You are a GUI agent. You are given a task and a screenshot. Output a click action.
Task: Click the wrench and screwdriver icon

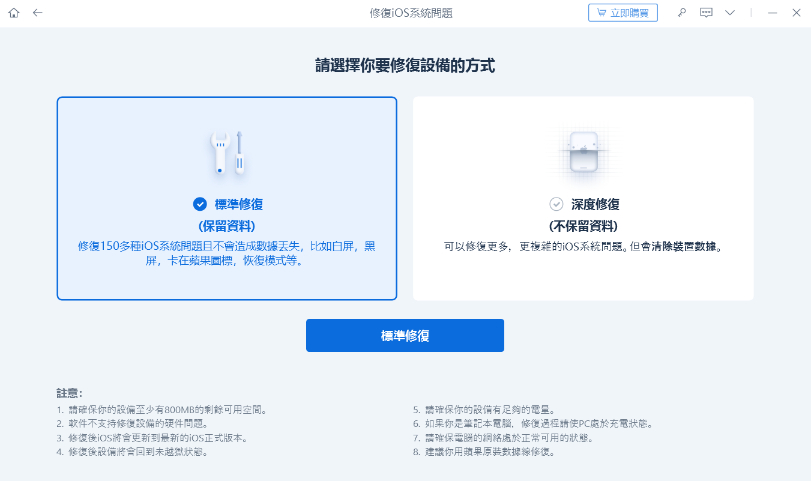tap(227, 152)
